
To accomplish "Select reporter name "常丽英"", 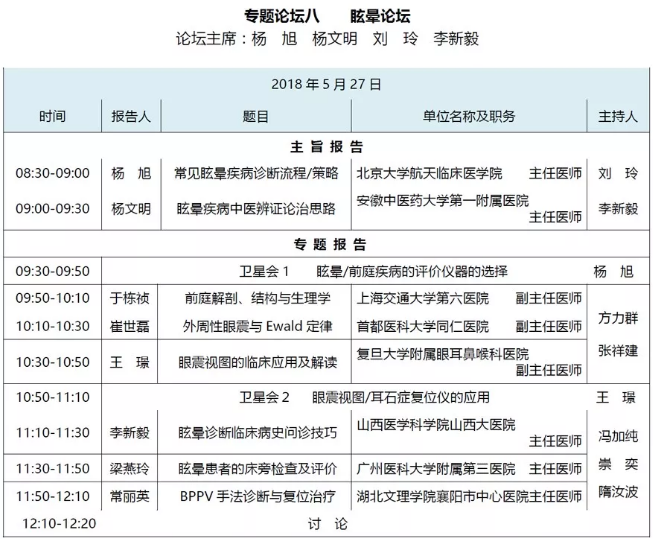I will point(130,495).
